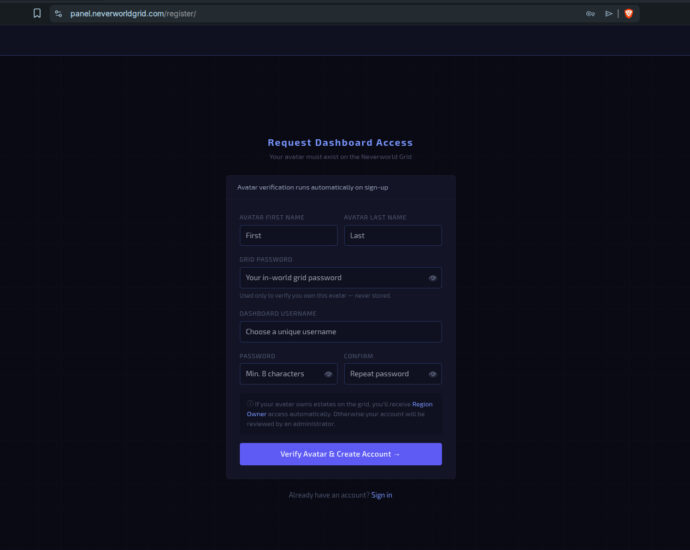Open site information icon beside URL
The image size is (690, 550).
pyautogui.click(x=58, y=14)
